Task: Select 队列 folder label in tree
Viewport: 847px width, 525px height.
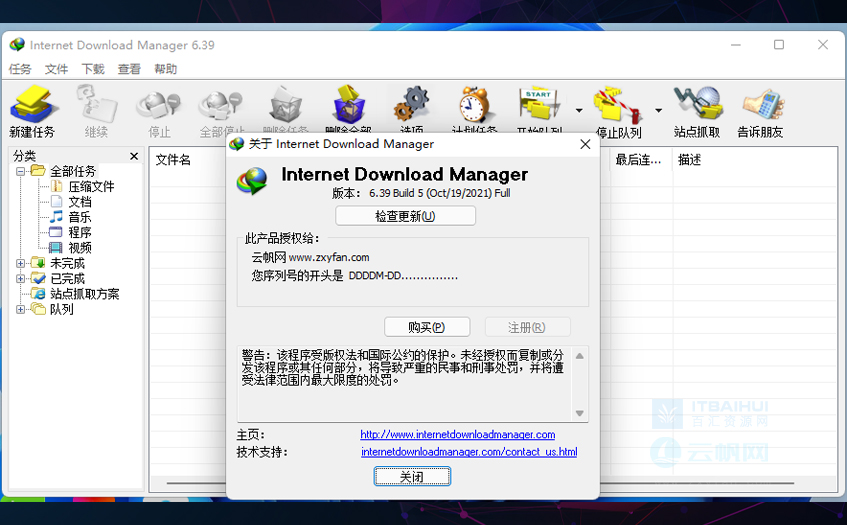Action: 62,309
